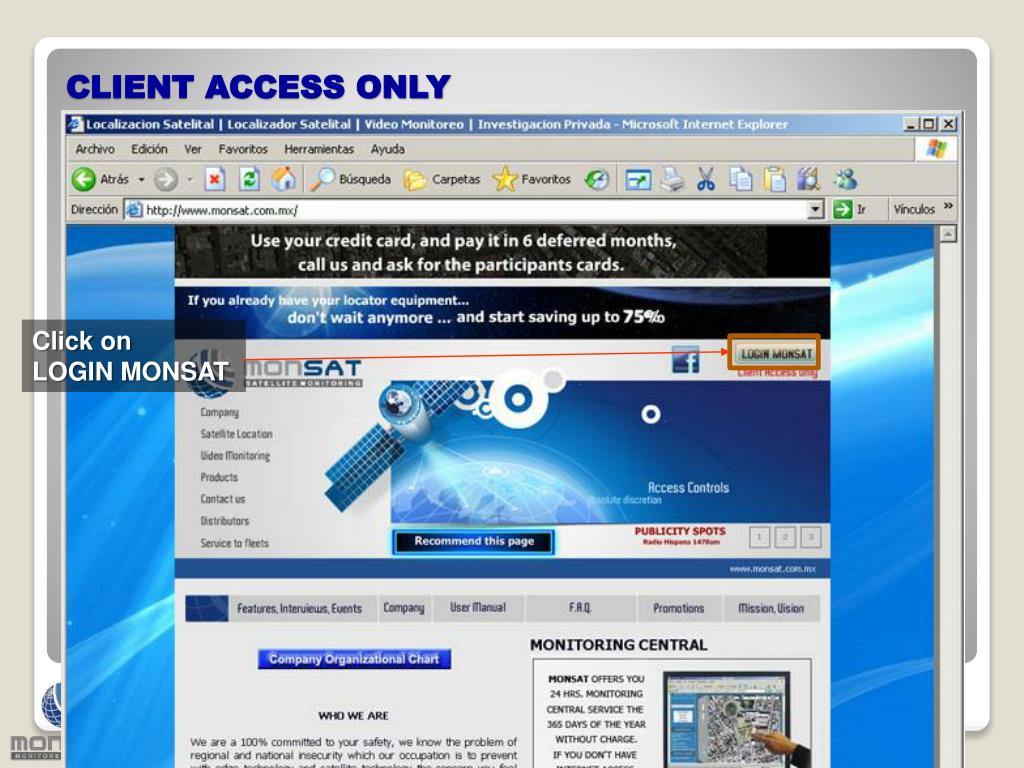The height and width of the screenshot is (768, 1024).
Task: Open the History clock icon
Action: 596,179
